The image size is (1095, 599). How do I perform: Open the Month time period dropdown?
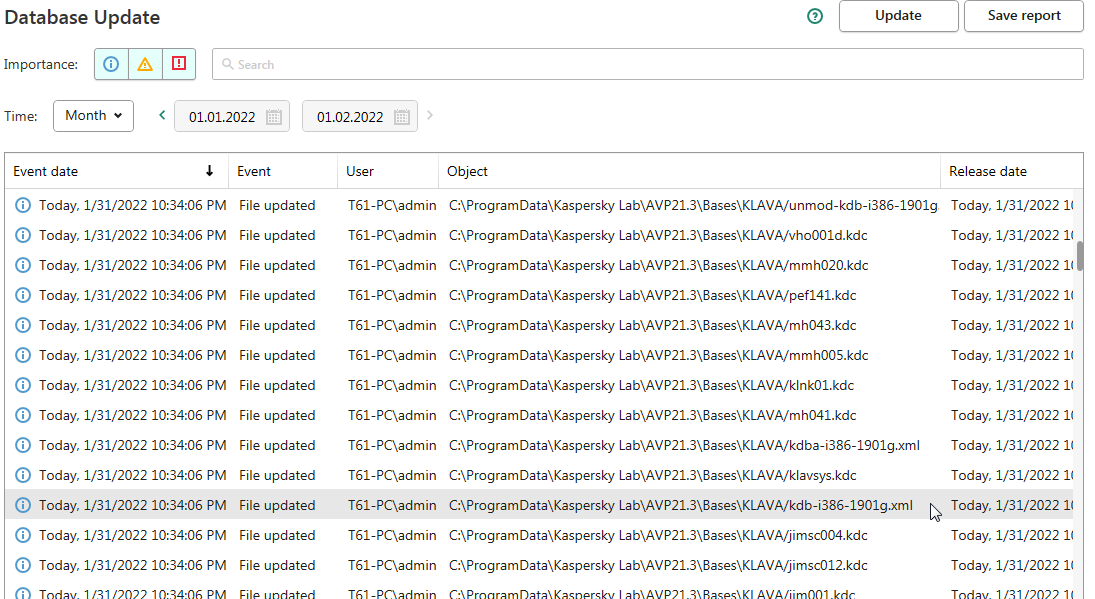(x=94, y=116)
